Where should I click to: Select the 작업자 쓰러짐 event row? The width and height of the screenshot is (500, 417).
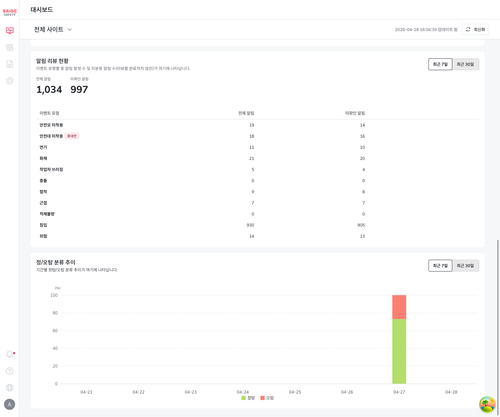coord(257,169)
